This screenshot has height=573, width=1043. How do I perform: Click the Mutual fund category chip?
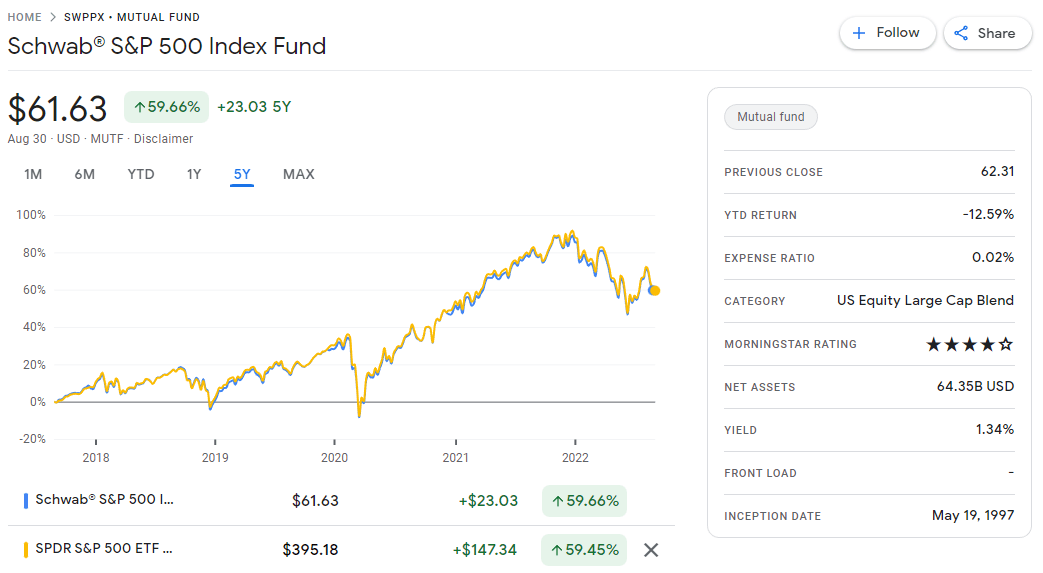click(771, 117)
